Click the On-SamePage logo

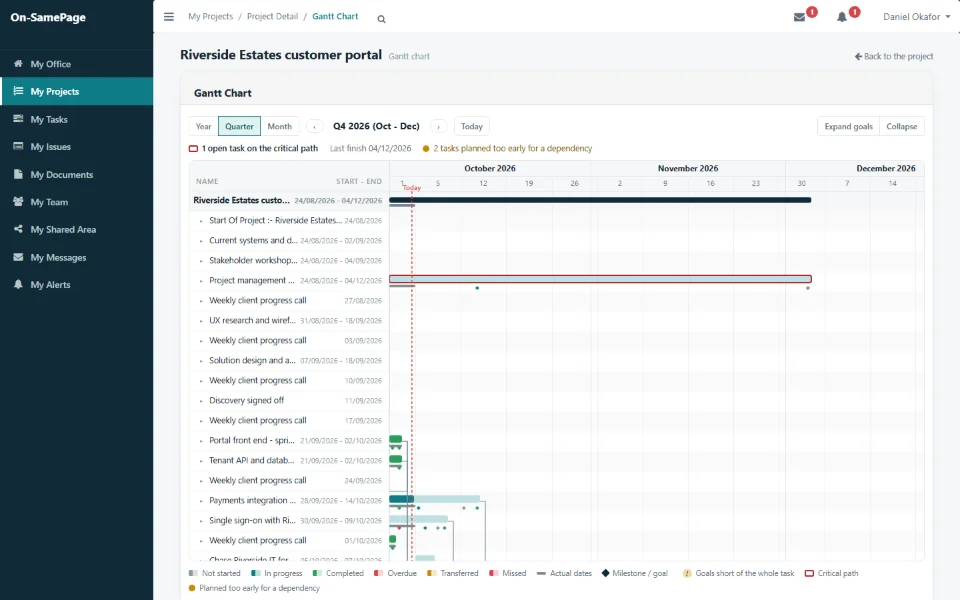coord(48,17)
